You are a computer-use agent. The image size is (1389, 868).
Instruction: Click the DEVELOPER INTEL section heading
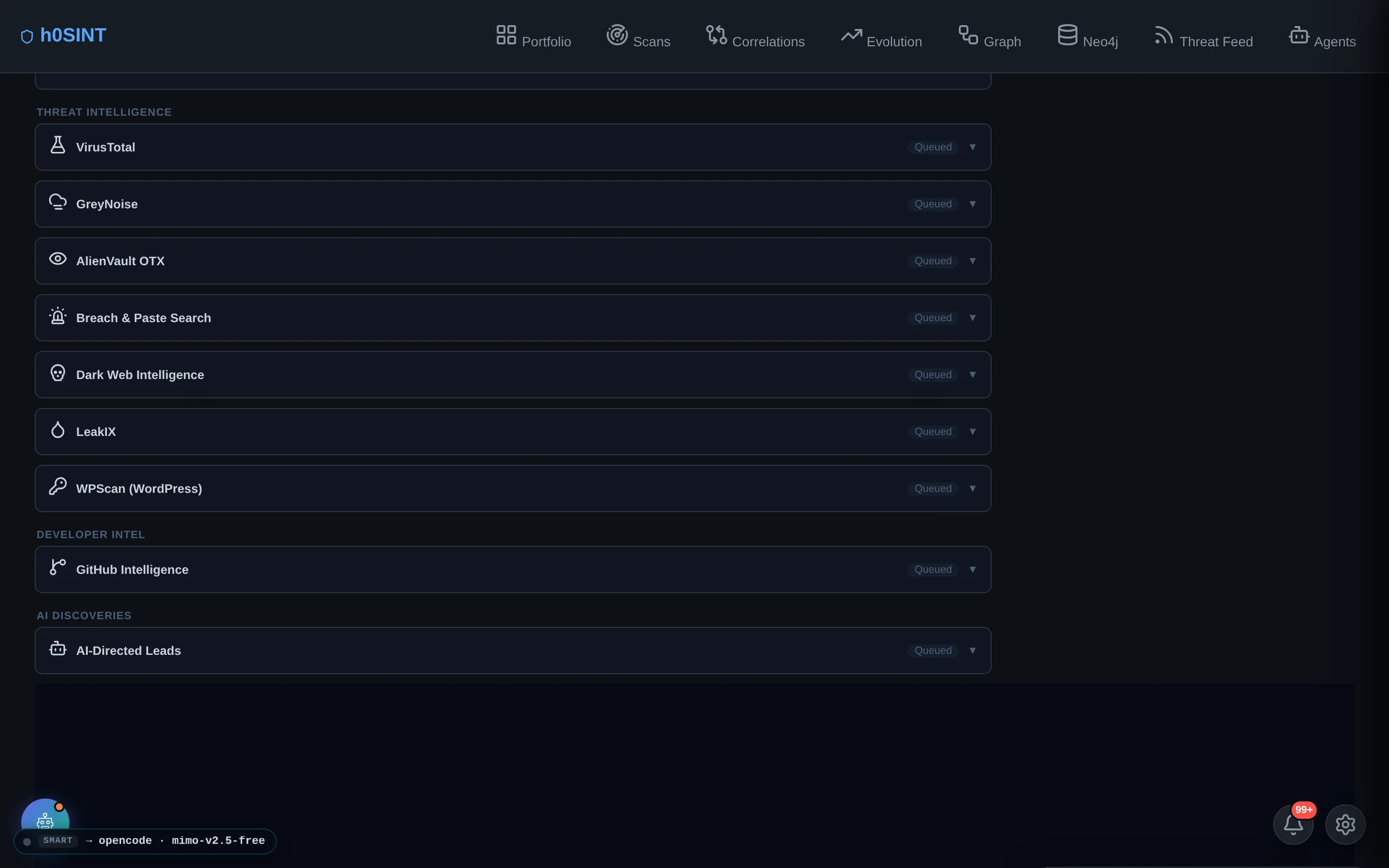91,534
